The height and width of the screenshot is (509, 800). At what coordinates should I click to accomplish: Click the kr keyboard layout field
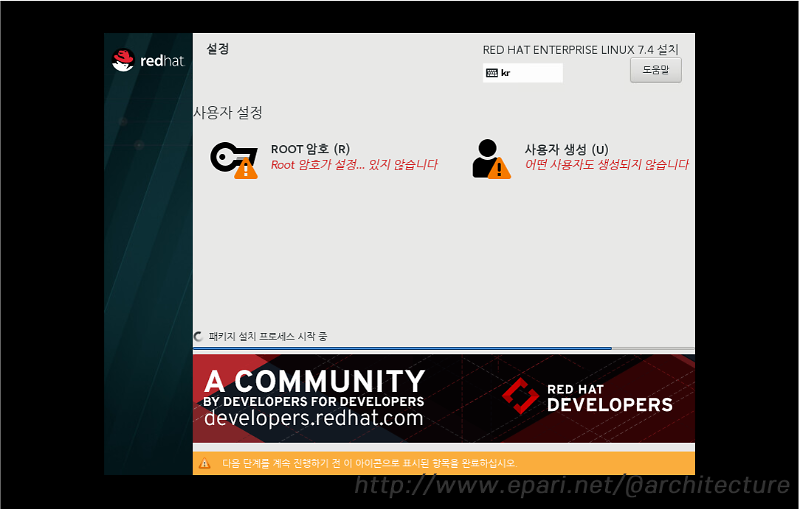click(522, 73)
